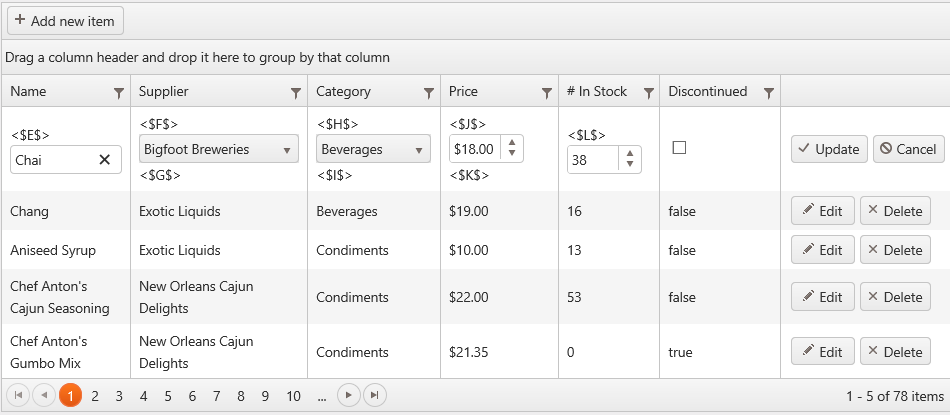Viewport: 950px width, 415px height.
Task: Jump to page 4
Action: (x=144, y=396)
